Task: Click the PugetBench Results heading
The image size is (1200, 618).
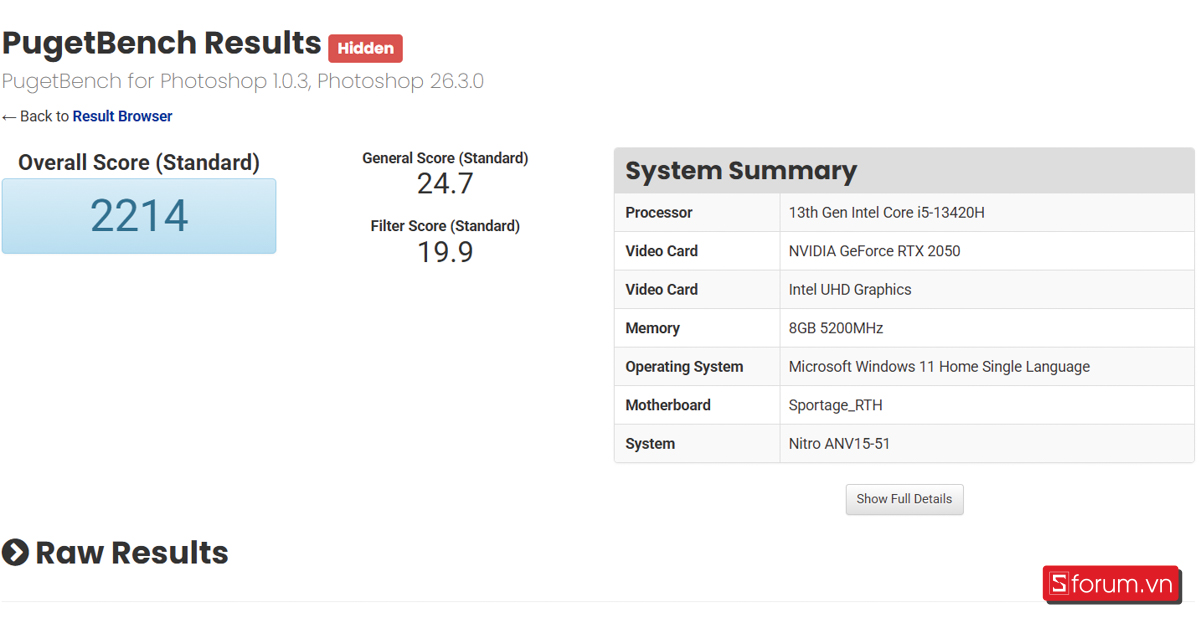Action: [x=161, y=43]
